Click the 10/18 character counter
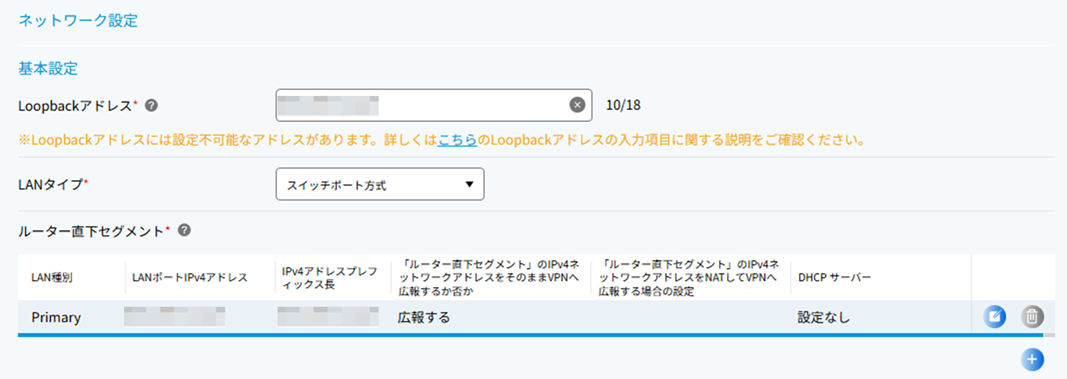Screen dimensions: 1067x379 click(624, 105)
